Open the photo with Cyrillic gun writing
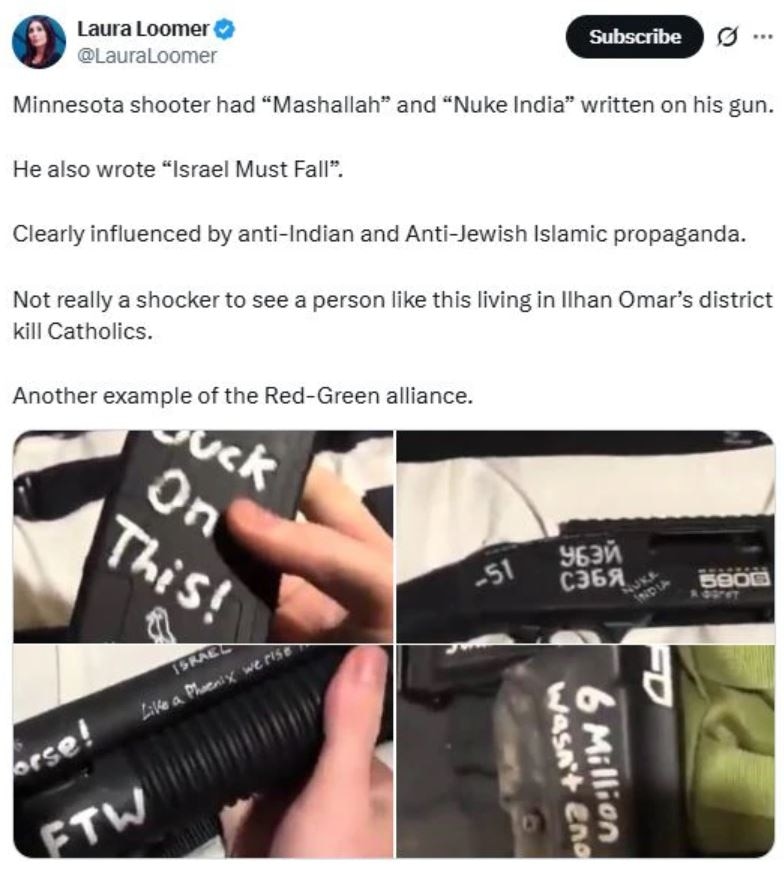 pyautogui.click(x=585, y=536)
